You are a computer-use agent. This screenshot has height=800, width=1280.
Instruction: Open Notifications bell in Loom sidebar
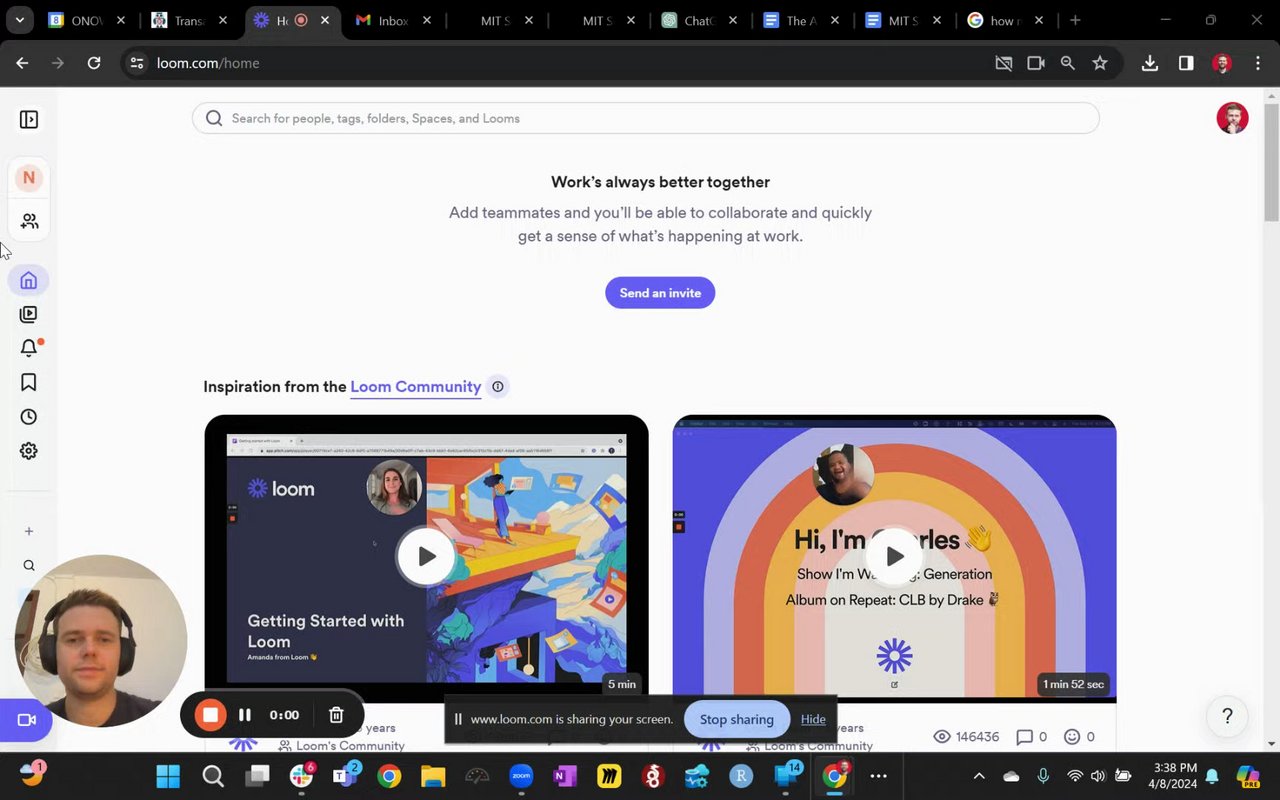(28, 348)
